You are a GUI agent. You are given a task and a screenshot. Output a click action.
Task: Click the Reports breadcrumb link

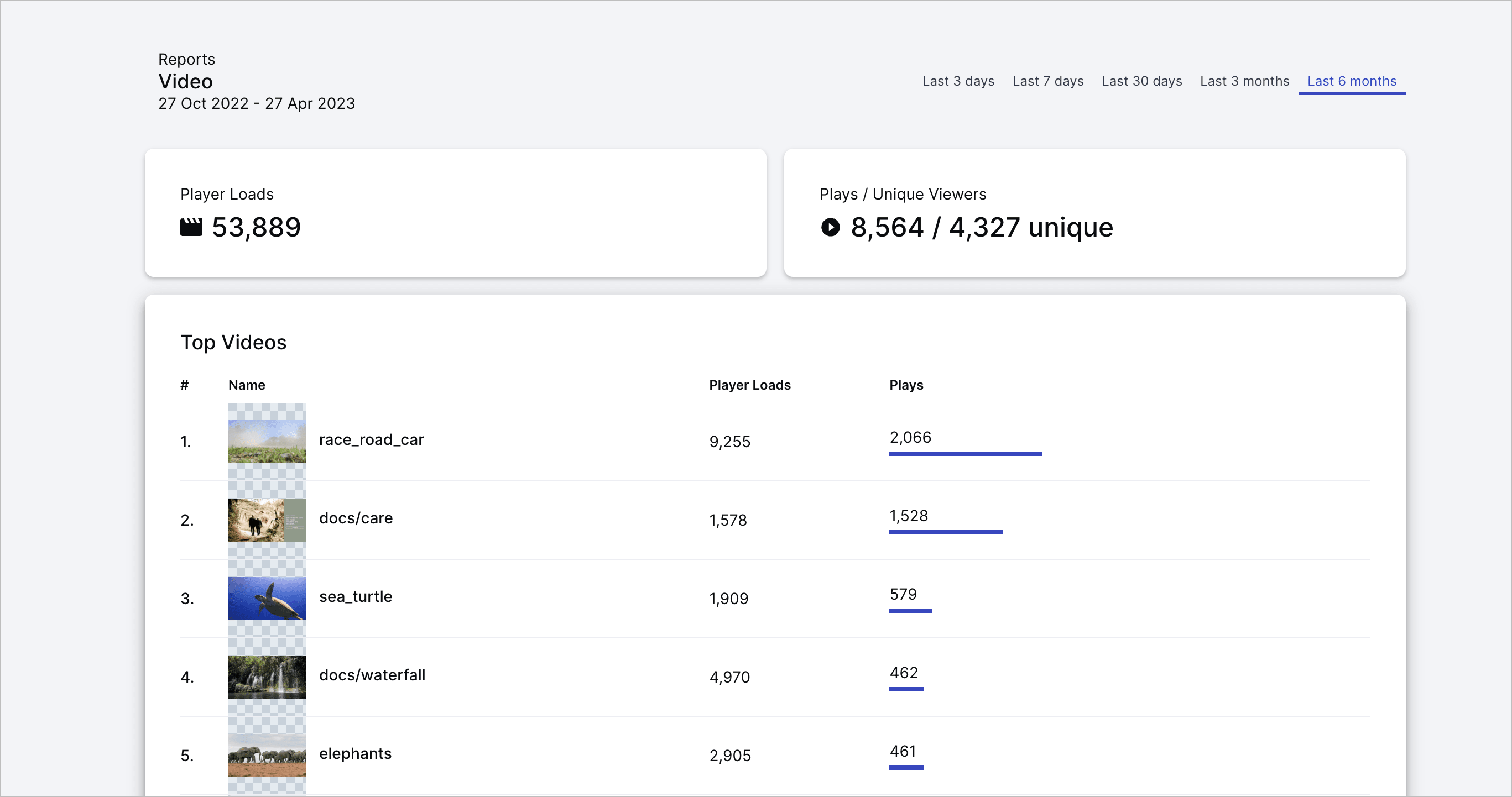point(188,60)
